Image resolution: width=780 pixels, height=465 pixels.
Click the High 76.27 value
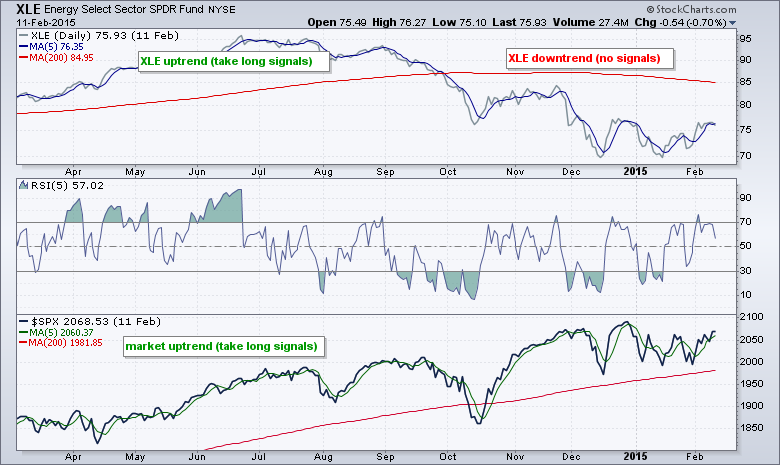point(399,22)
